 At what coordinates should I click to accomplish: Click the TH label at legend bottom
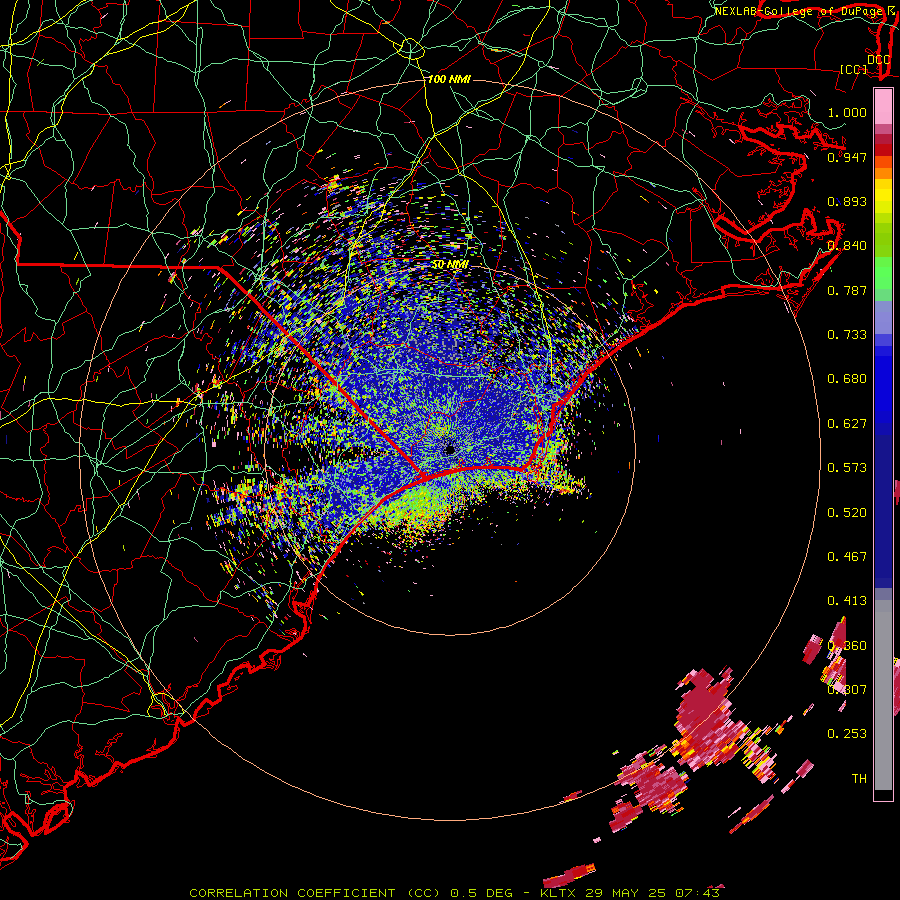(x=859, y=779)
